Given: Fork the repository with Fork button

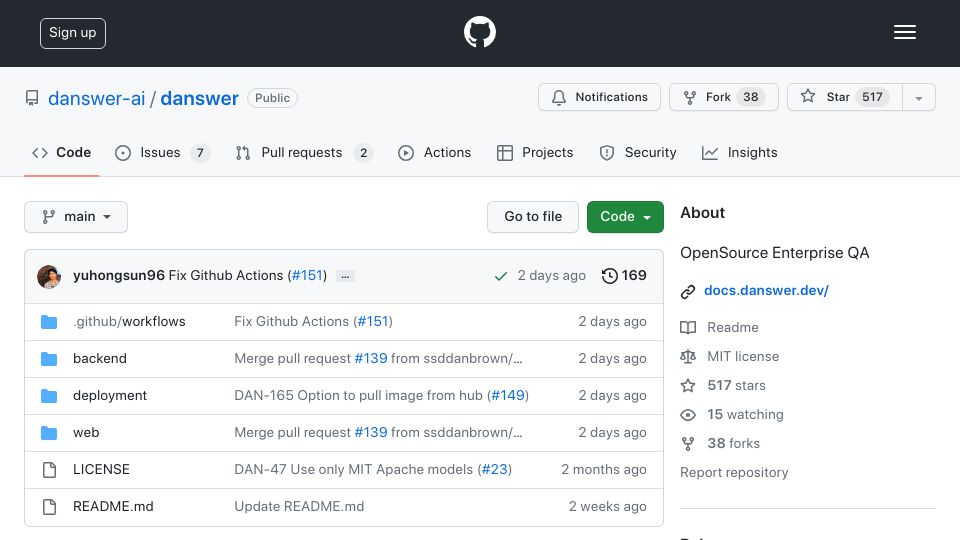Looking at the screenshot, I should [724, 97].
